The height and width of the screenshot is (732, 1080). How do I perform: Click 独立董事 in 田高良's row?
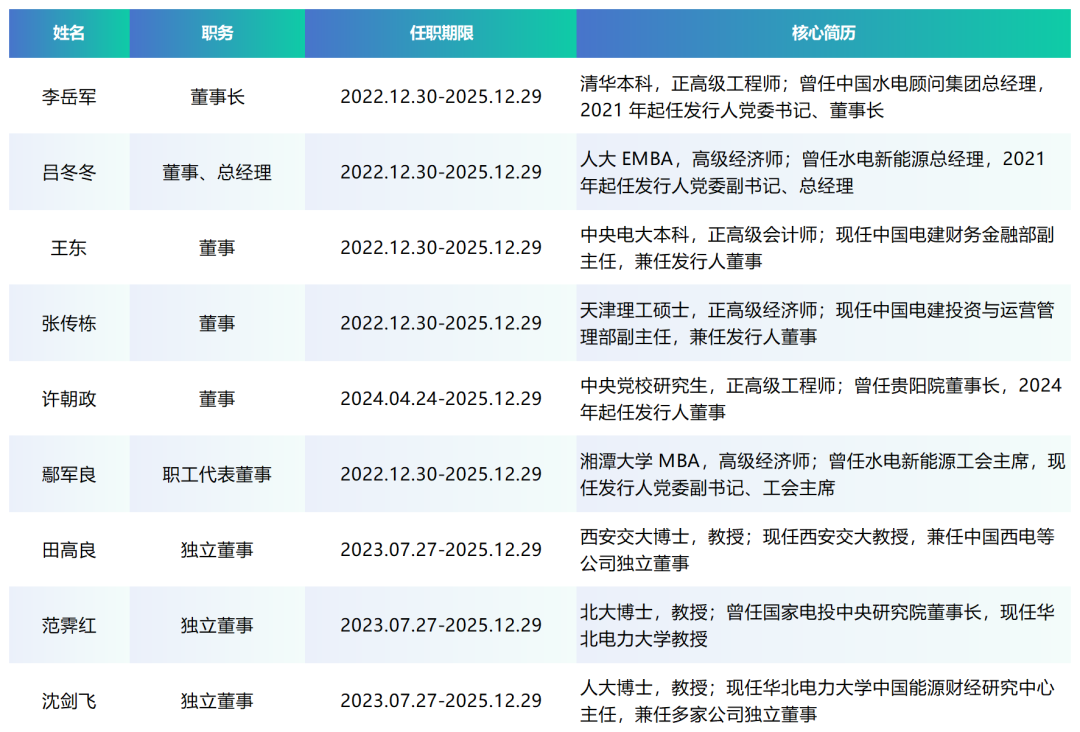[x=217, y=550]
